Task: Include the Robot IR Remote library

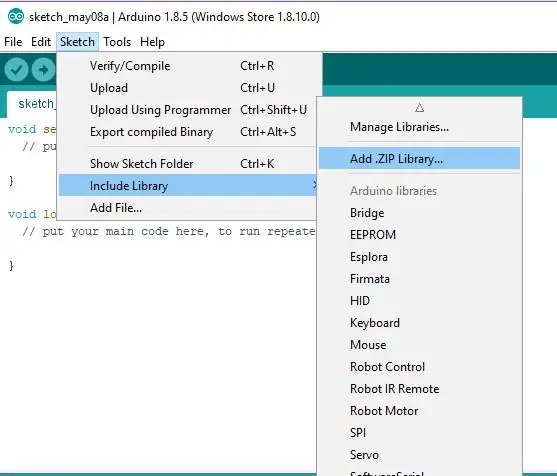Action: [x=420, y=389]
